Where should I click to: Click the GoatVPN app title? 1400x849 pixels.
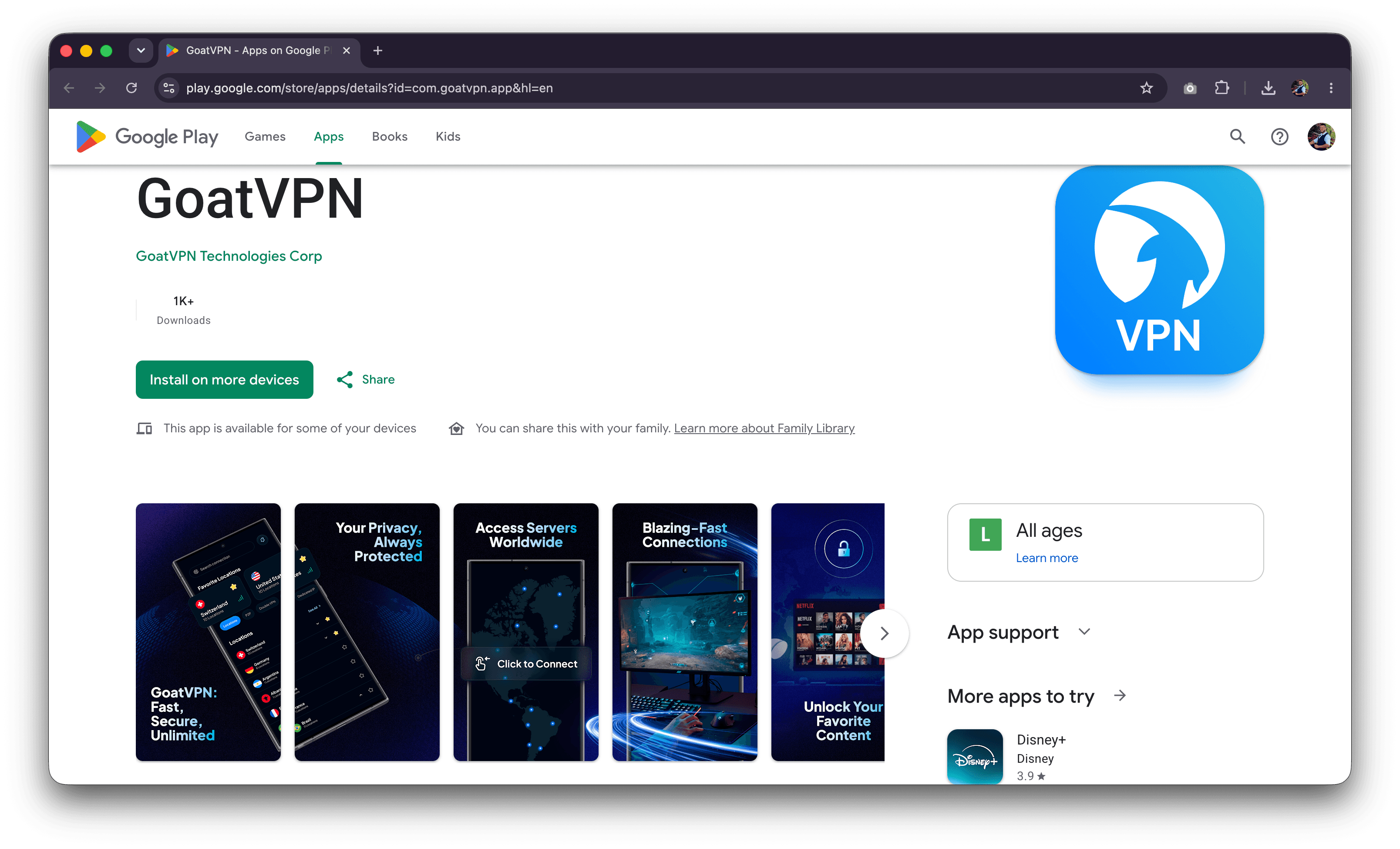[250, 199]
